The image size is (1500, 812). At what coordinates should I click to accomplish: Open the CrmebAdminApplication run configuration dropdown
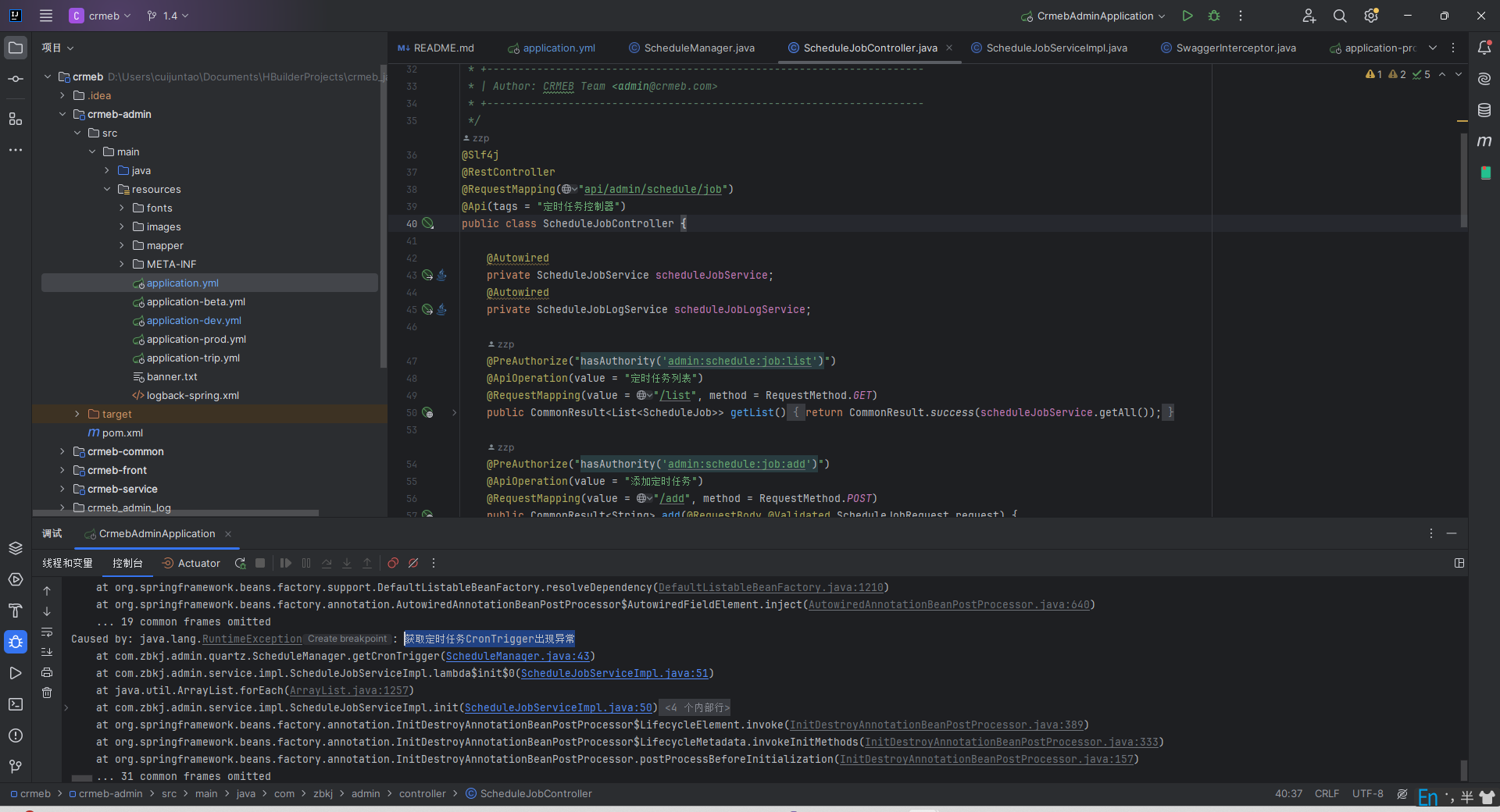click(x=1094, y=16)
